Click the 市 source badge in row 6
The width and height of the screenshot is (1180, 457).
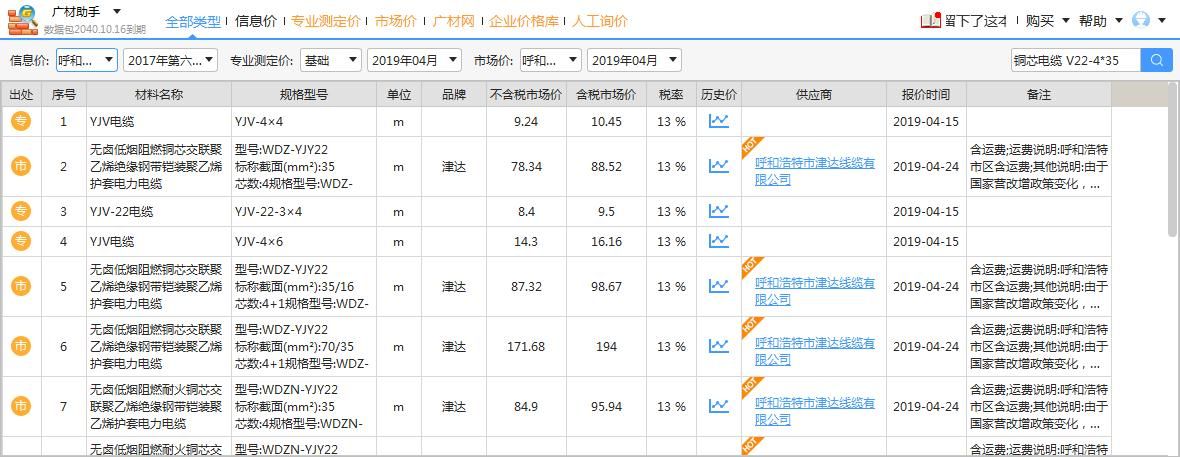[20, 347]
